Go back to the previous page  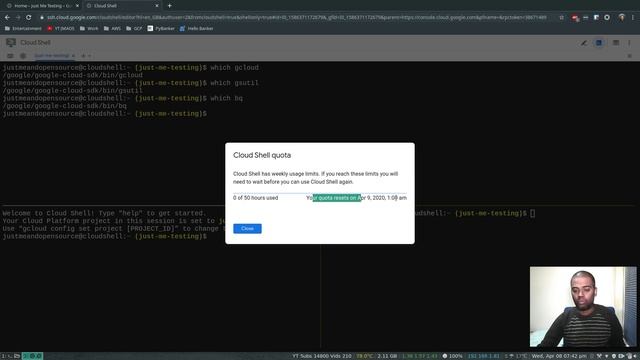coord(7,18)
